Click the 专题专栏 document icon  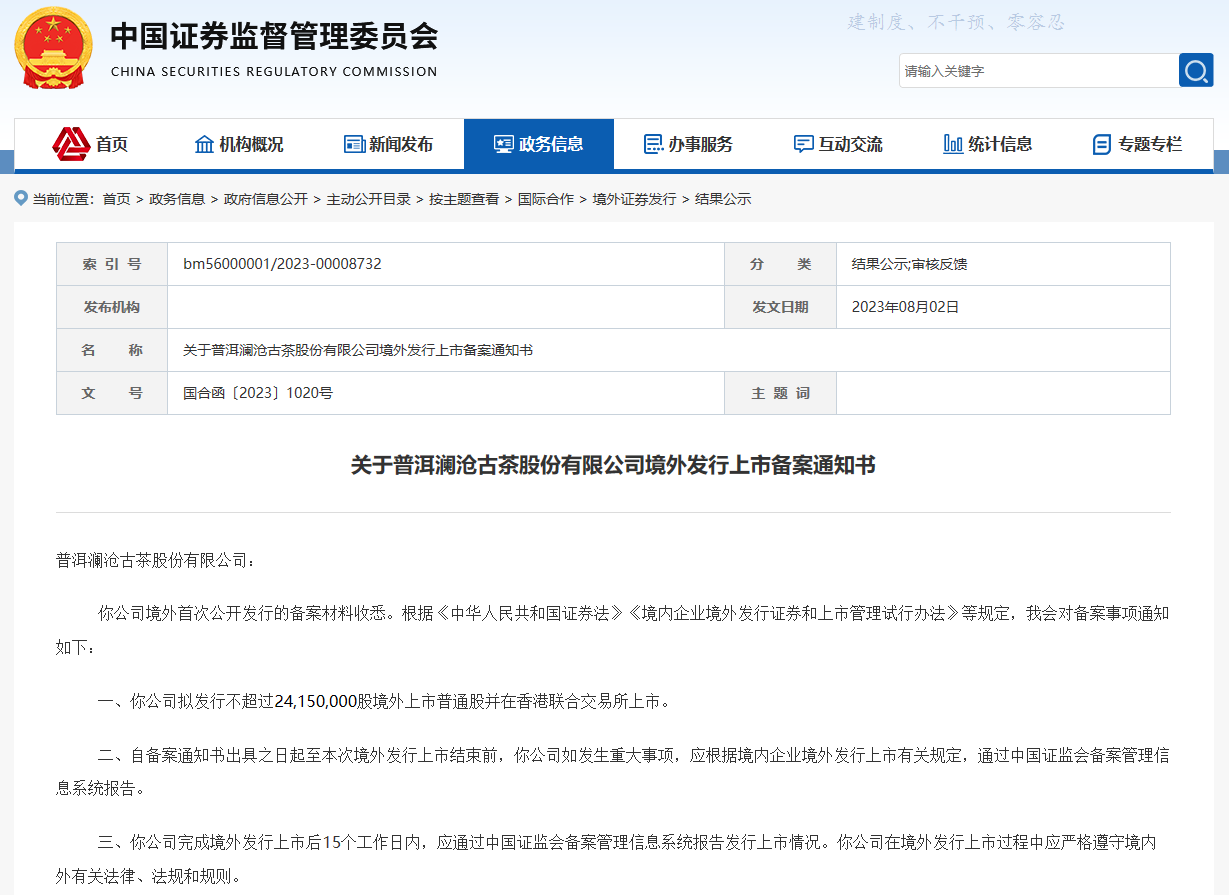pos(1102,144)
